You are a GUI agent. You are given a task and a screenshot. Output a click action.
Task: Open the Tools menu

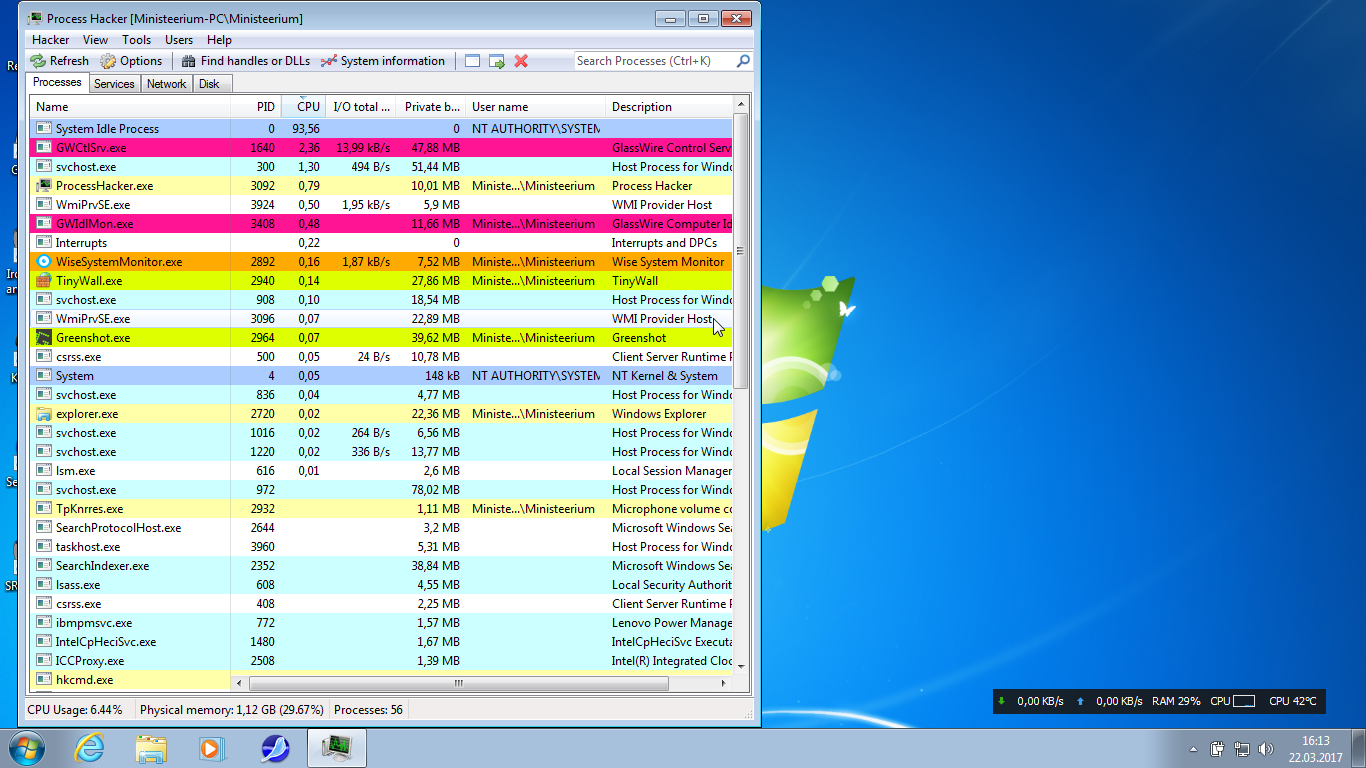coord(137,40)
